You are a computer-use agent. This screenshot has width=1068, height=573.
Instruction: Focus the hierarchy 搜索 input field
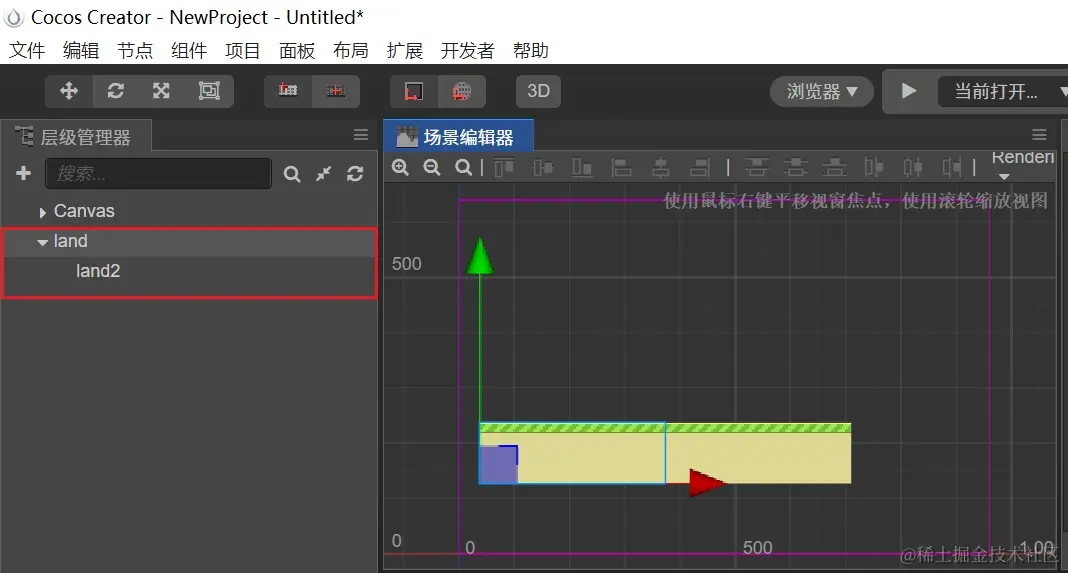tap(158, 173)
